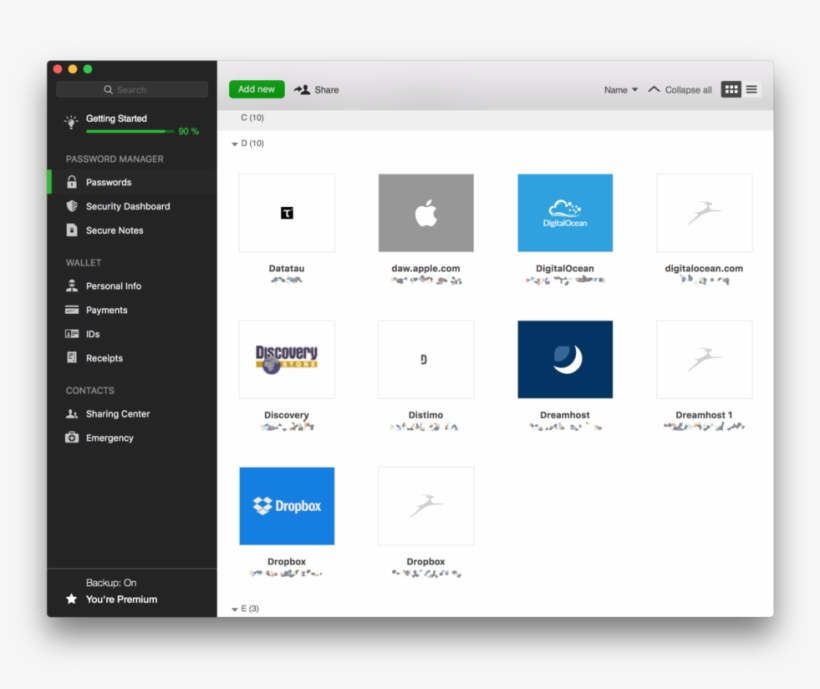
Task: Select the Receipts icon
Action: click(x=72, y=358)
